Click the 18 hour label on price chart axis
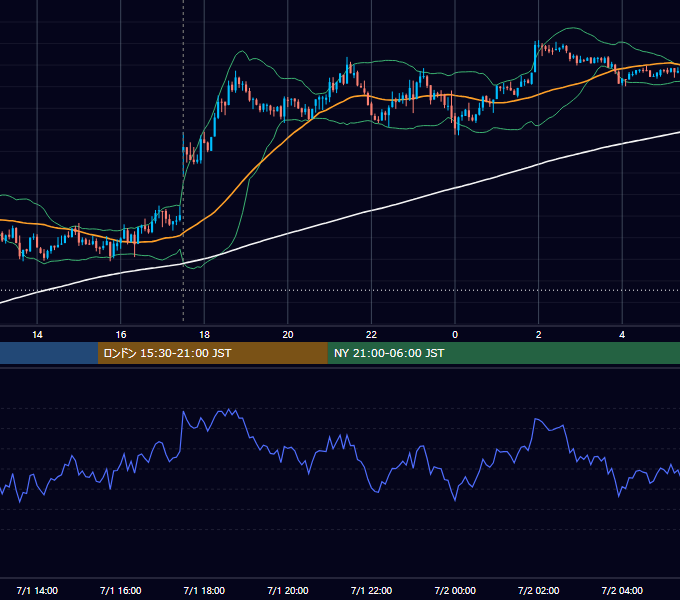This screenshot has height=600, width=680. pyautogui.click(x=204, y=335)
